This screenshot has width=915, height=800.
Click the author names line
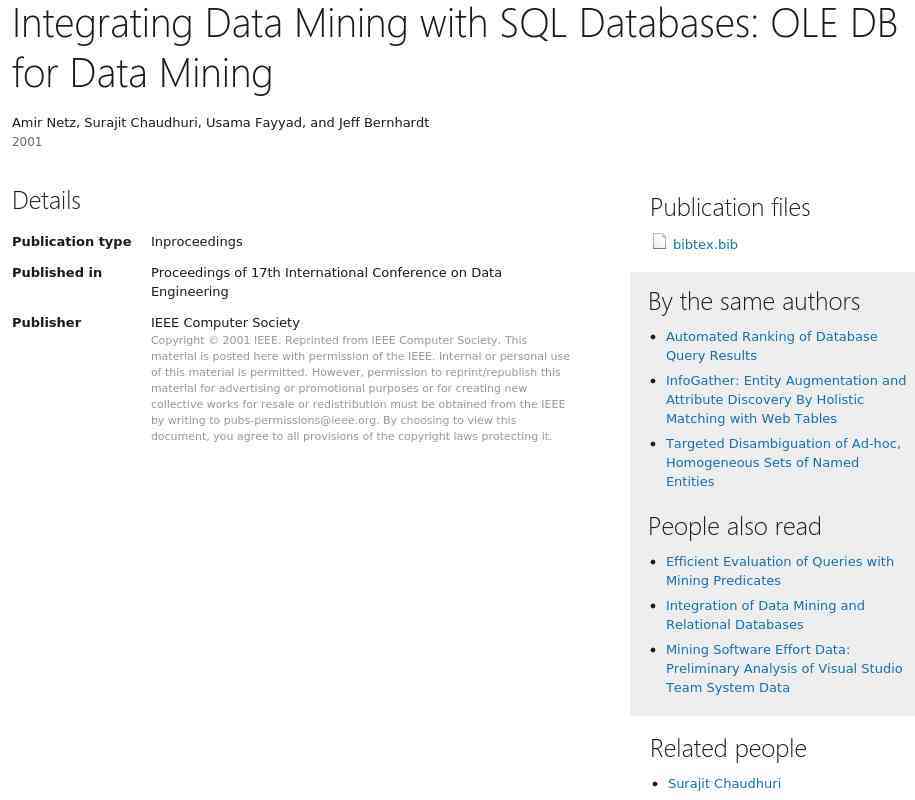tap(221, 123)
